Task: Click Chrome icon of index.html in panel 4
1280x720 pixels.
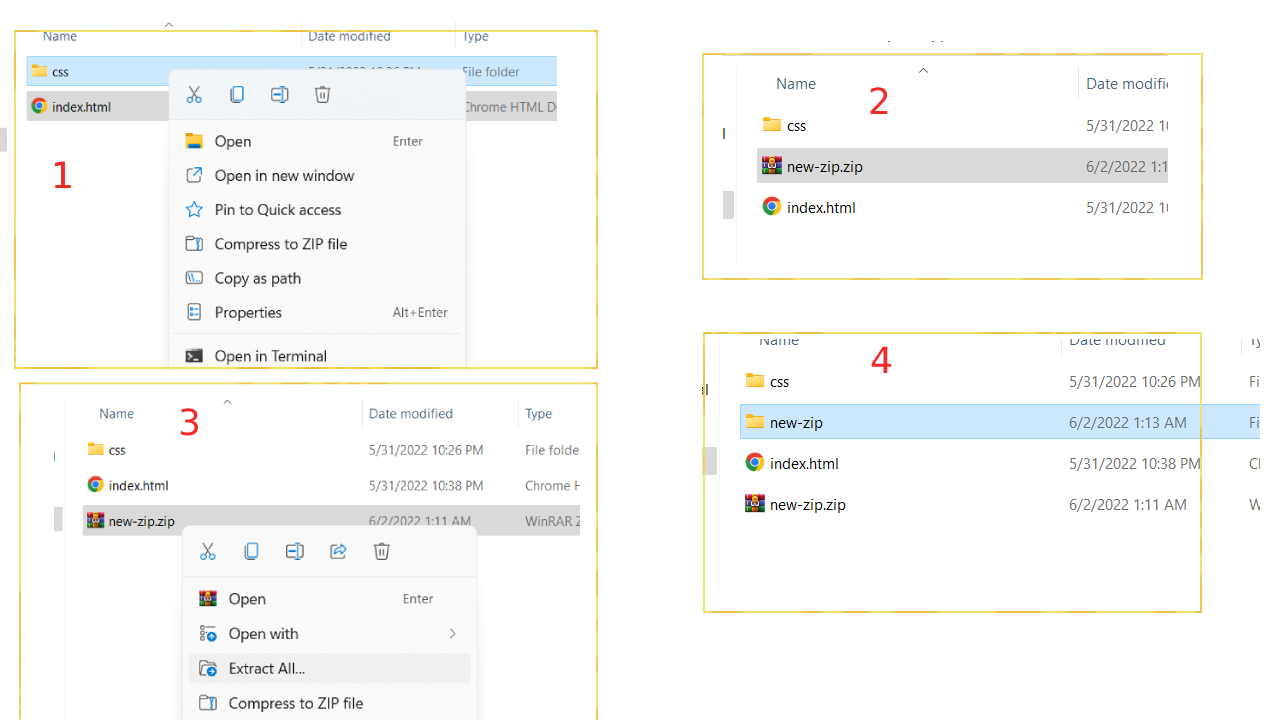Action: (755, 462)
